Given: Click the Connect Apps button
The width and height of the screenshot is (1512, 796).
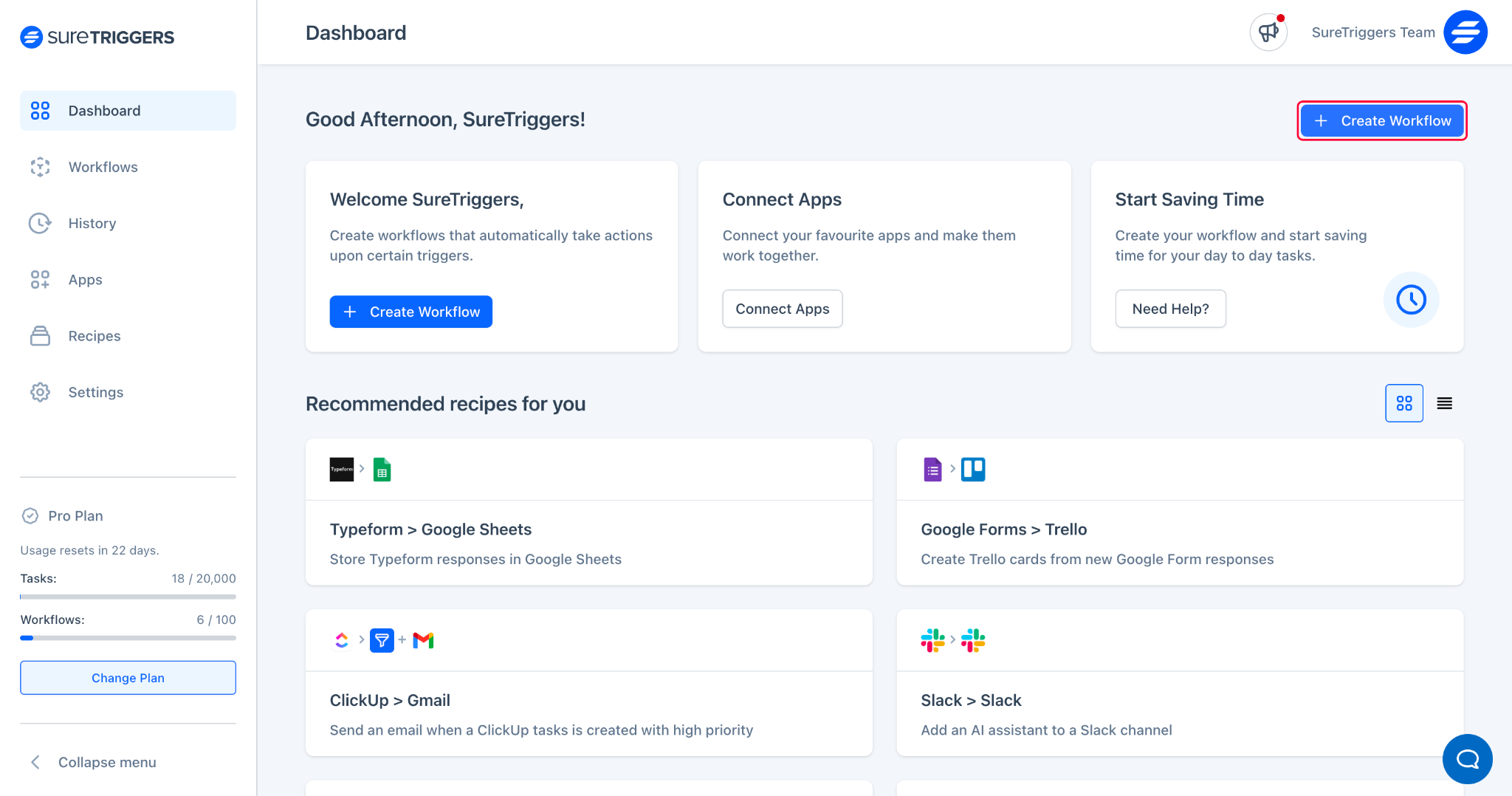Looking at the screenshot, I should click(x=782, y=309).
